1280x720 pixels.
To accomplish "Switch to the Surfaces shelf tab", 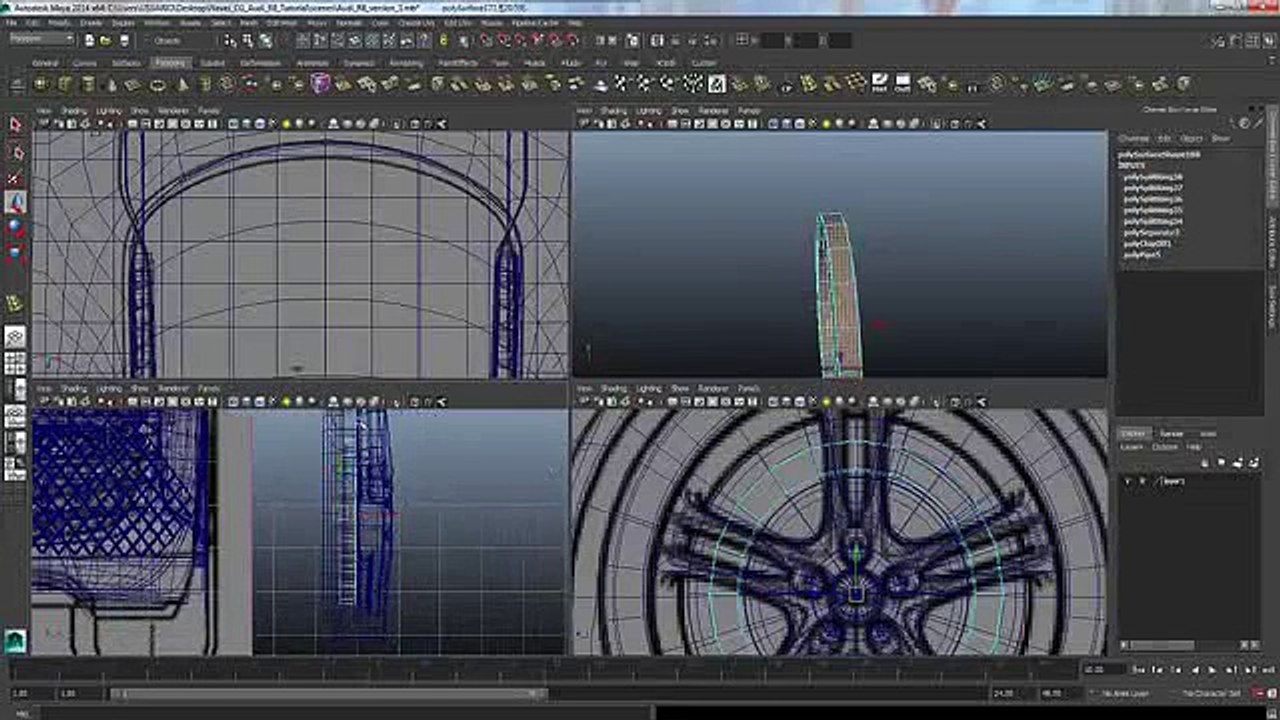I will click(127, 62).
